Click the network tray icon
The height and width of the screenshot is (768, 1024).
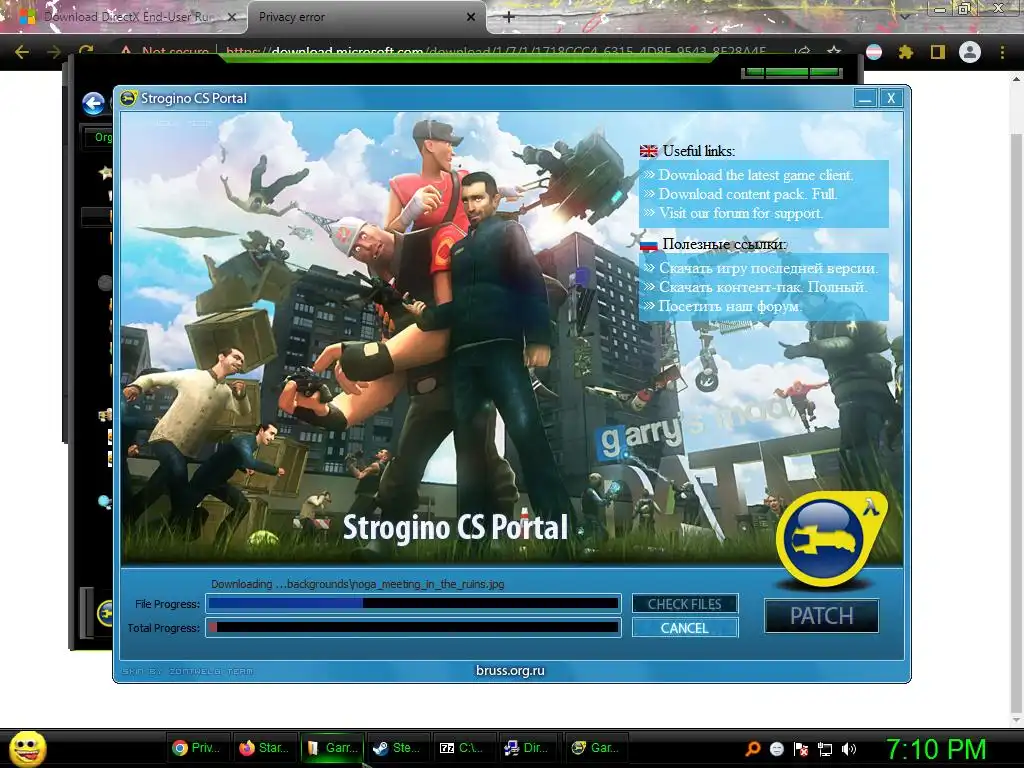point(825,749)
